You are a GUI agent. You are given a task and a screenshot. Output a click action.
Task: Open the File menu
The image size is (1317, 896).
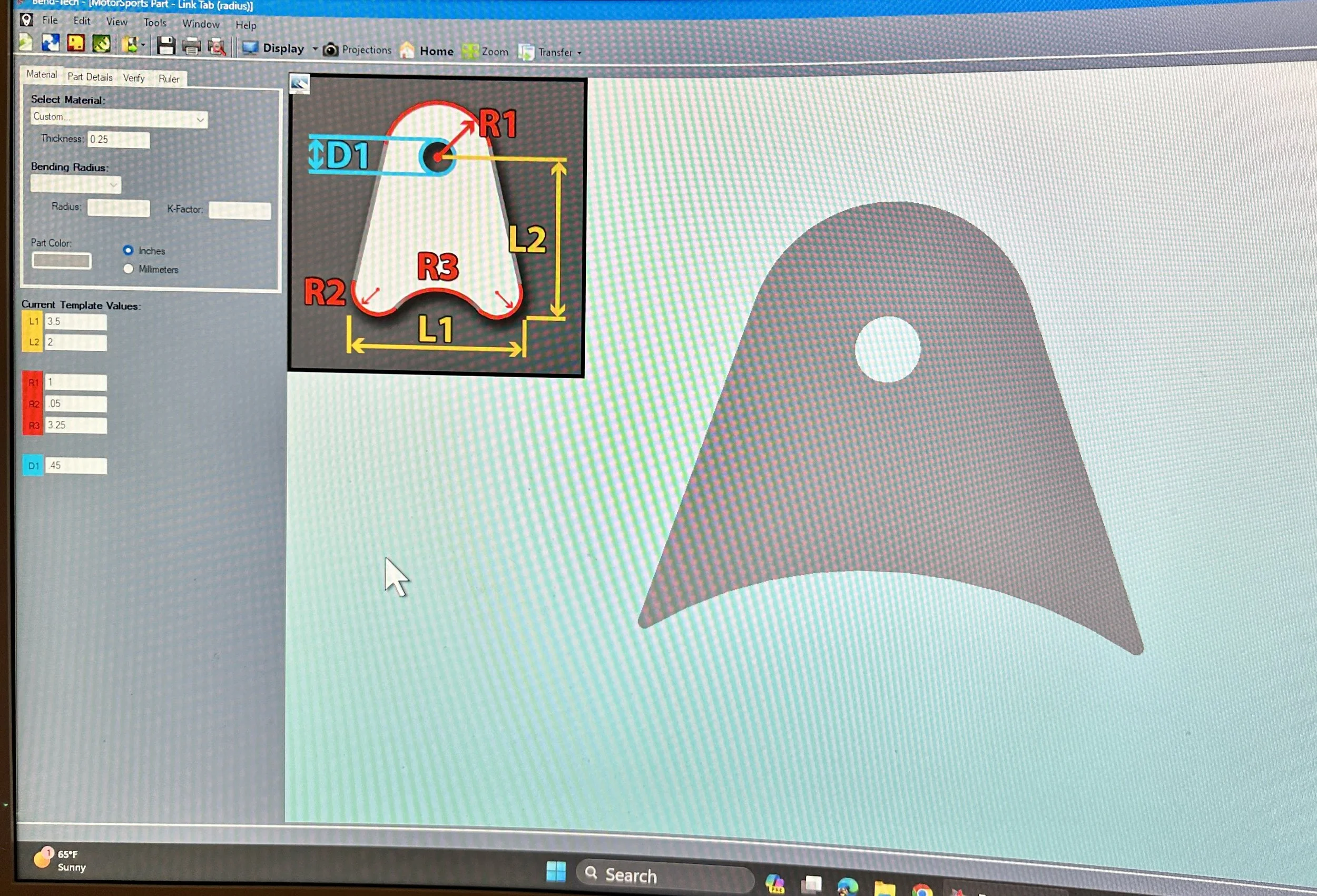tap(50, 21)
